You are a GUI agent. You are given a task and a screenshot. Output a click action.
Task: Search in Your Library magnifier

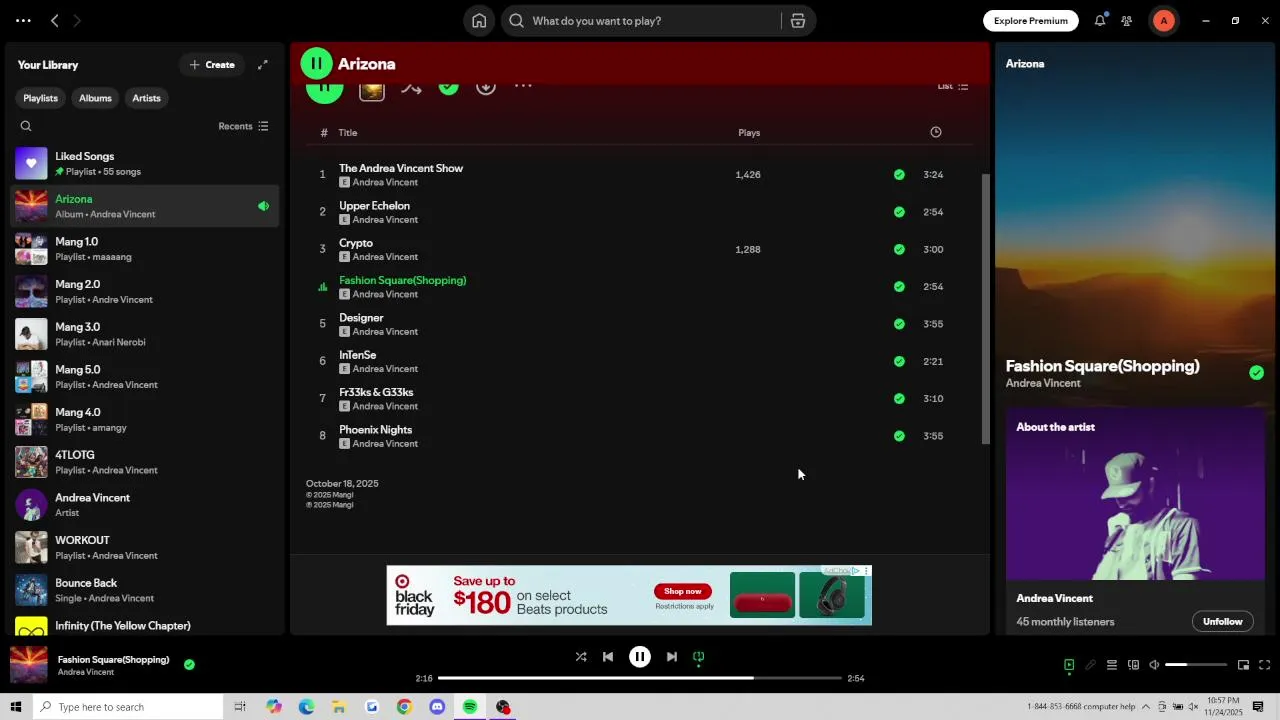(x=26, y=126)
